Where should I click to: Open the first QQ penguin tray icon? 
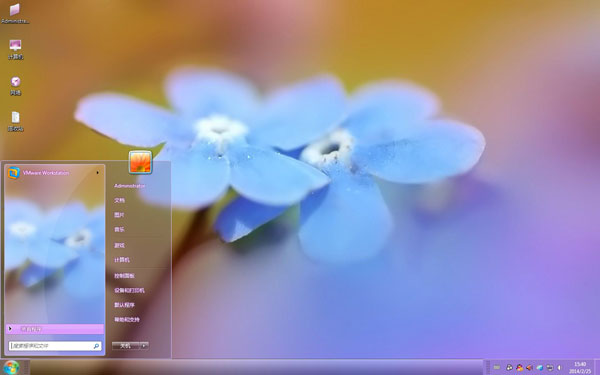click(509, 368)
